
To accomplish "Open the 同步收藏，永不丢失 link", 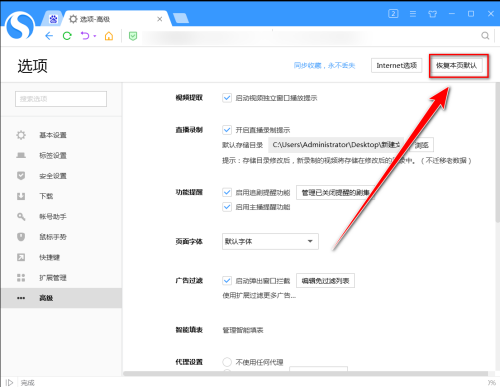I will point(324,65).
